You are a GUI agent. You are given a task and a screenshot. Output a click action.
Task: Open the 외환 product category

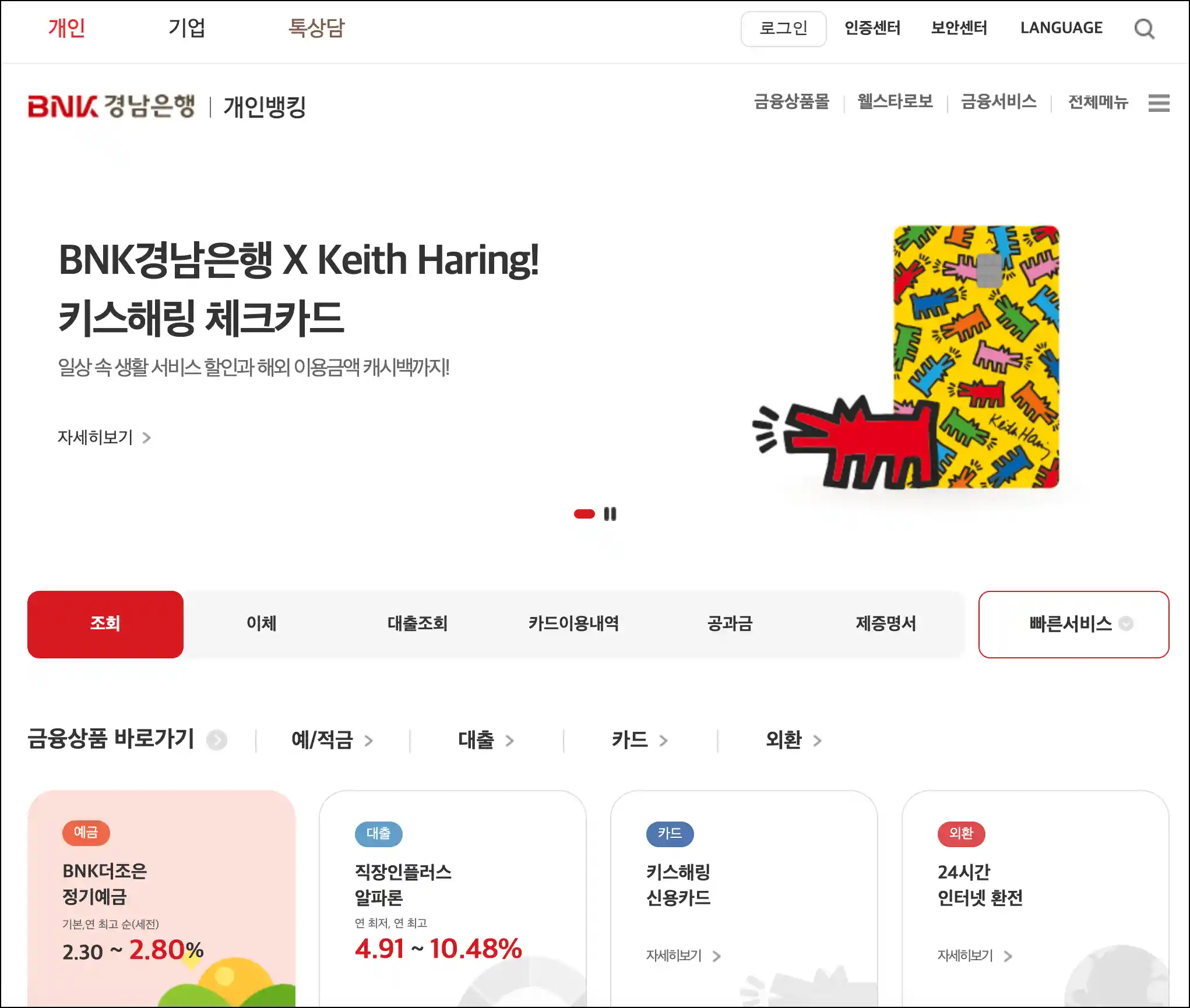point(793,740)
